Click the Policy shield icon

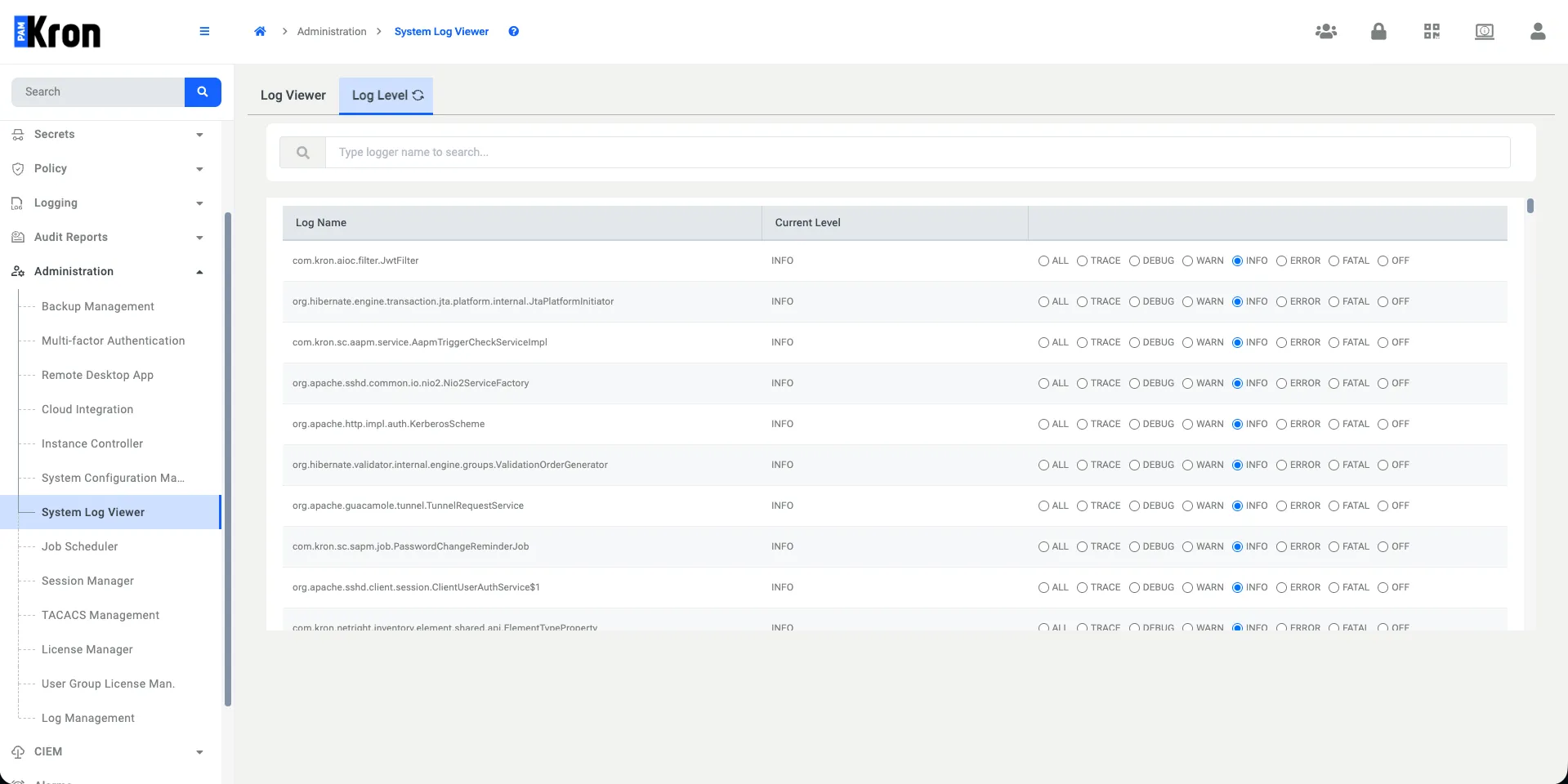pyautogui.click(x=18, y=169)
